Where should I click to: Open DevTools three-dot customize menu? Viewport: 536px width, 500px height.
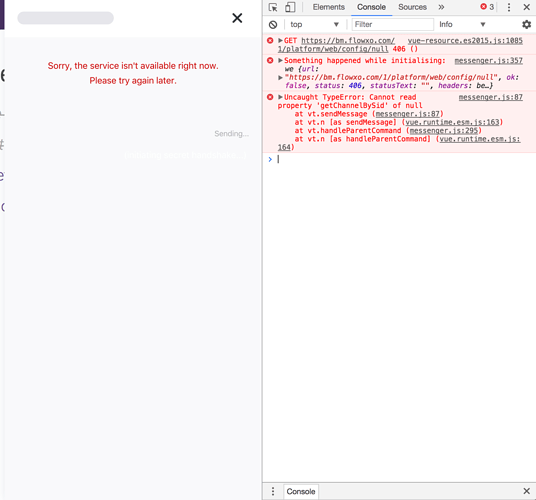pyautogui.click(x=509, y=7)
